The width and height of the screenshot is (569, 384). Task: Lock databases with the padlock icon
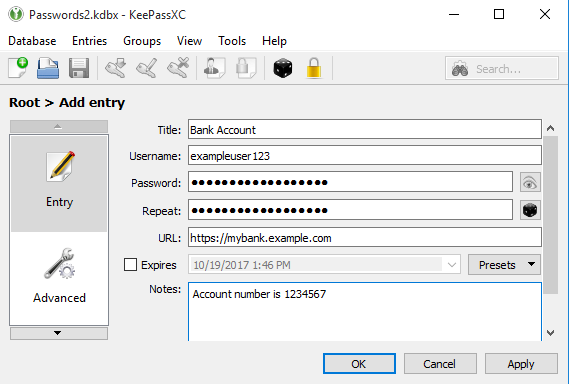[314, 68]
